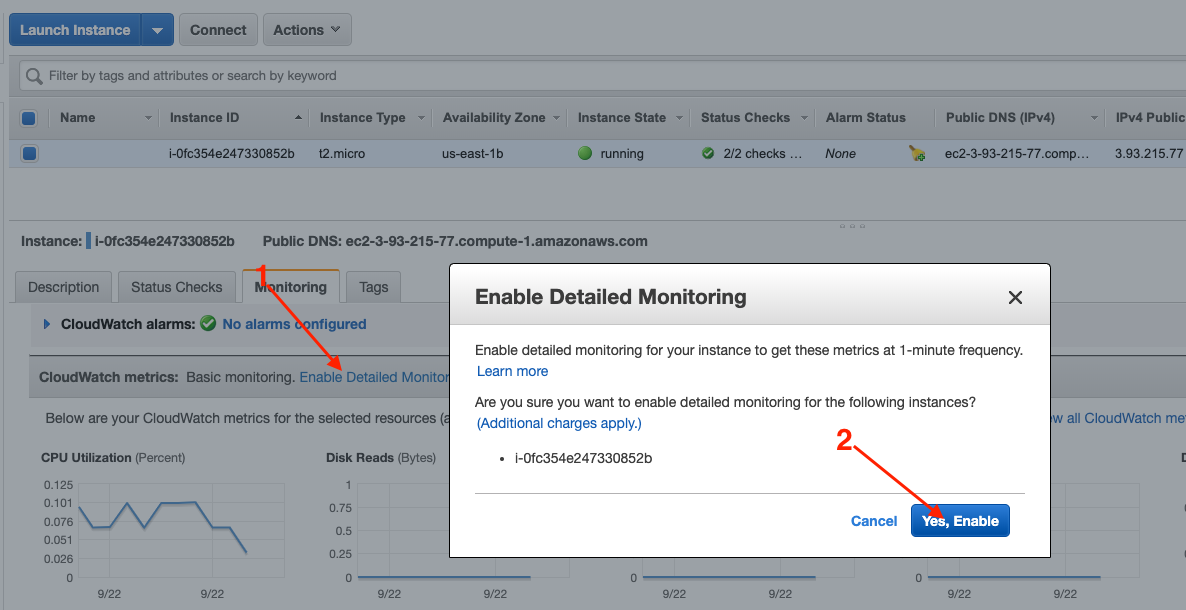Screen dimensions: 1186x610
Task: Close the Enable Detailed Monitoring dialog
Action: pyautogui.click(x=1015, y=297)
